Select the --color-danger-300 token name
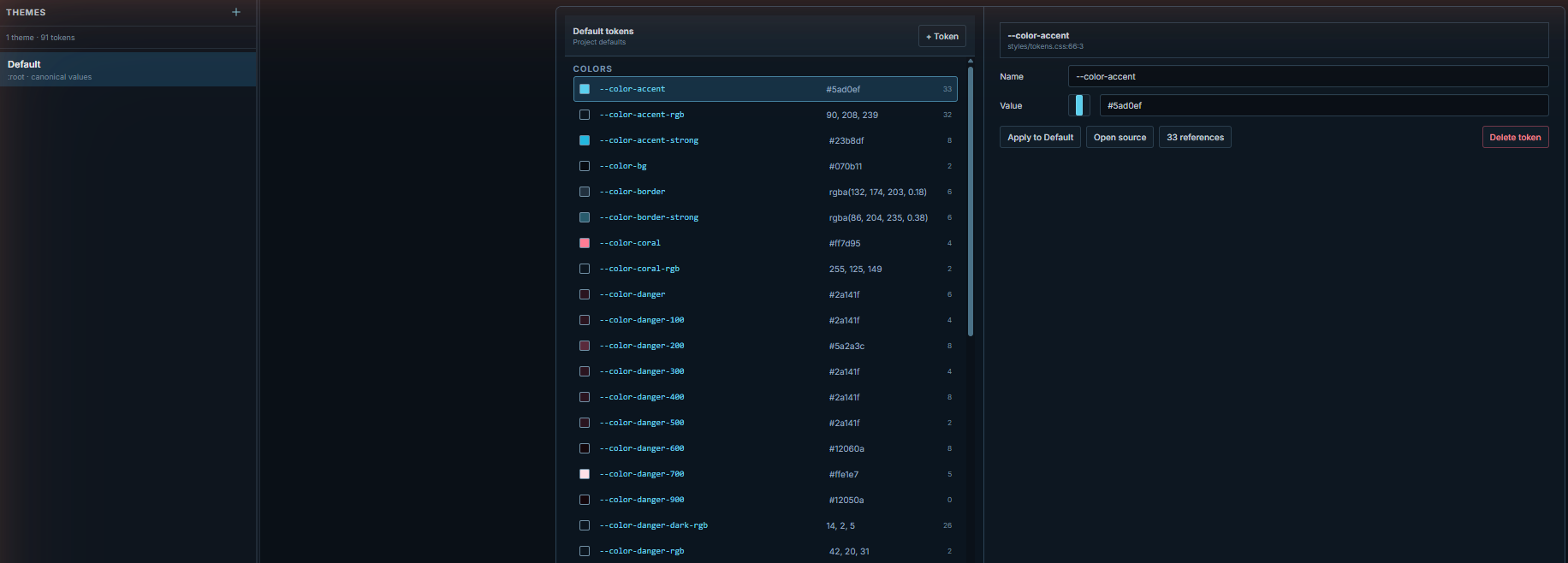Image resolution: width=1568 pixels, height=563 pixels. 642,371
